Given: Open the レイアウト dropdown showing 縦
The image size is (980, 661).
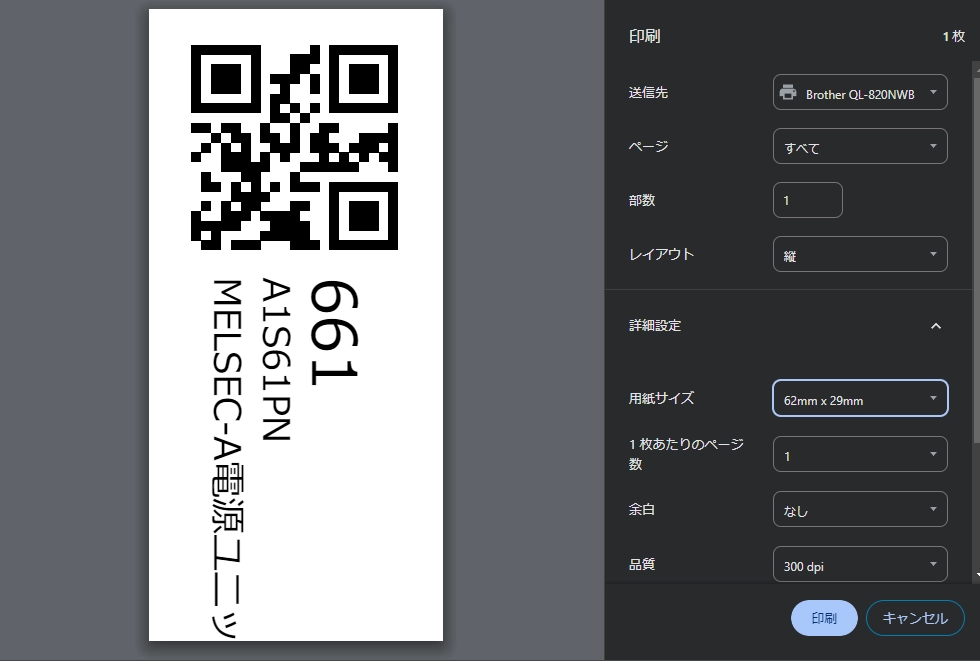Looking at the screenshot, I should click(860, 254).
